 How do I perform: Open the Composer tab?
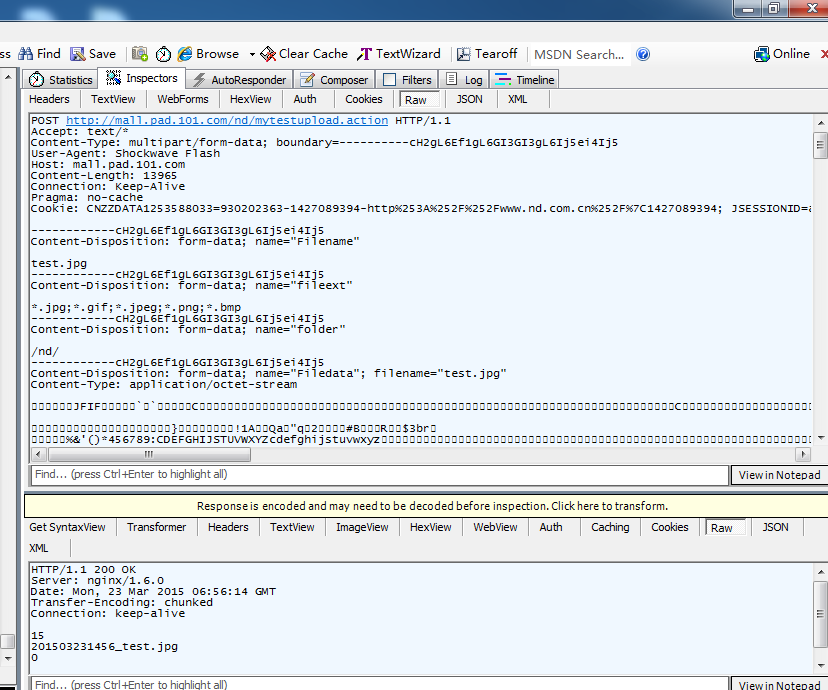point(334,80)
